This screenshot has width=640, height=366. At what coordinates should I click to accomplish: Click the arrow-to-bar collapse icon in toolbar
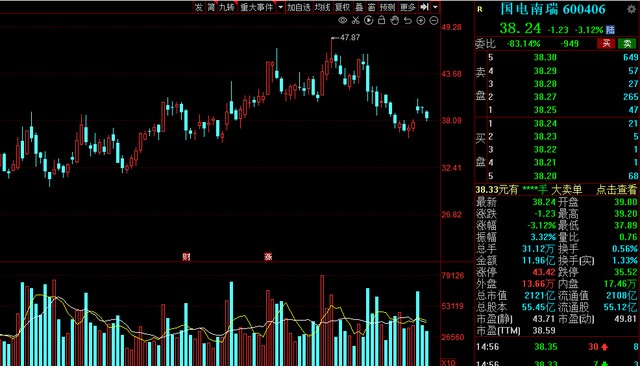[x=424, y=7]
